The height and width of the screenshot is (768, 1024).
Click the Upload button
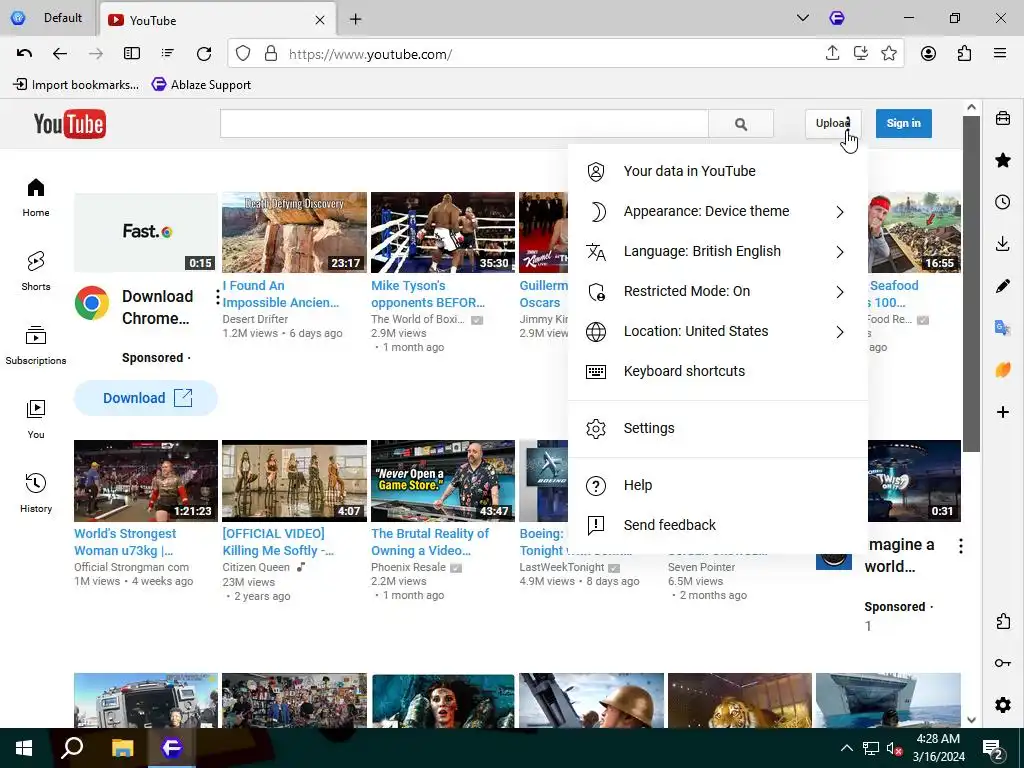point(833,123)
